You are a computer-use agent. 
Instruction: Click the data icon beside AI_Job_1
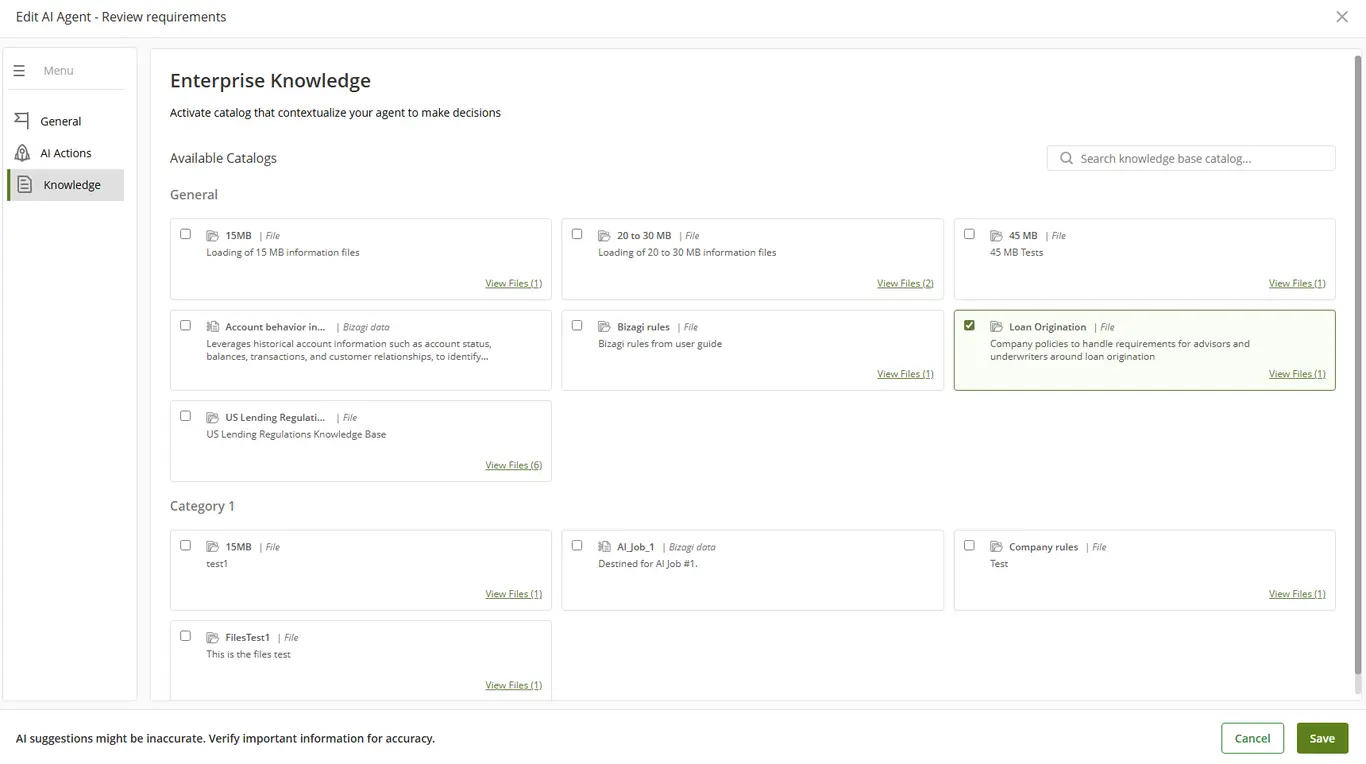[x=604, y=547]
